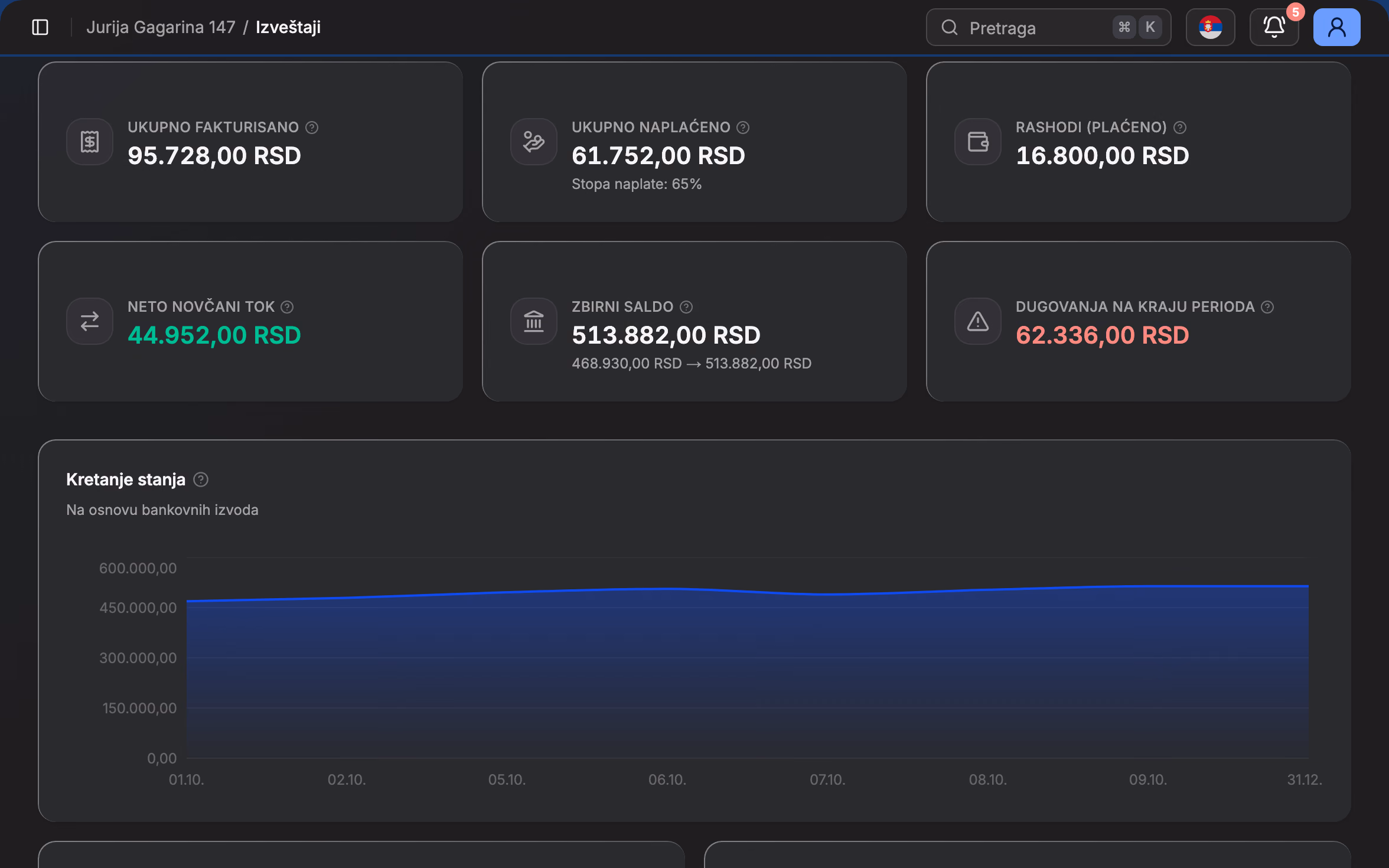Click the invoice receipt icon for Ukupno fakturisano
The image size is (1389, 868).
90,142
